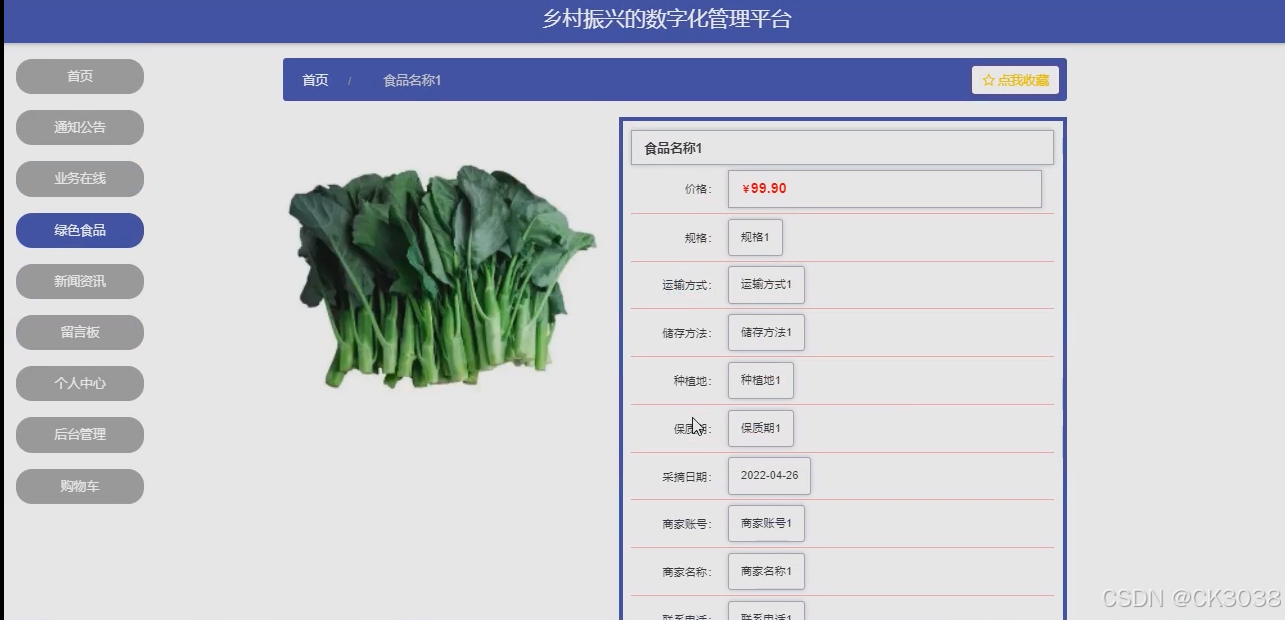1285x620 pixels.
Task: Open the 留言板 message board
Action: [79, 332]
